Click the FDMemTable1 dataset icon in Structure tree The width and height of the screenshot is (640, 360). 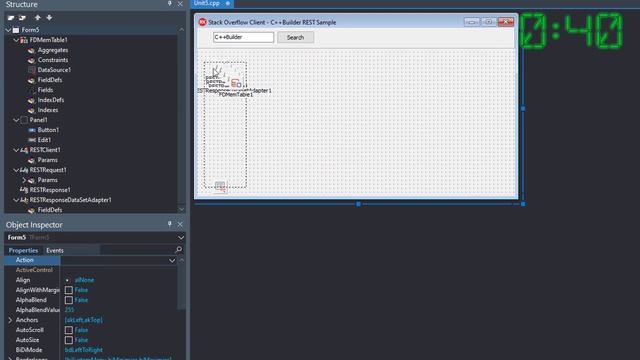(x=24, y=40)
